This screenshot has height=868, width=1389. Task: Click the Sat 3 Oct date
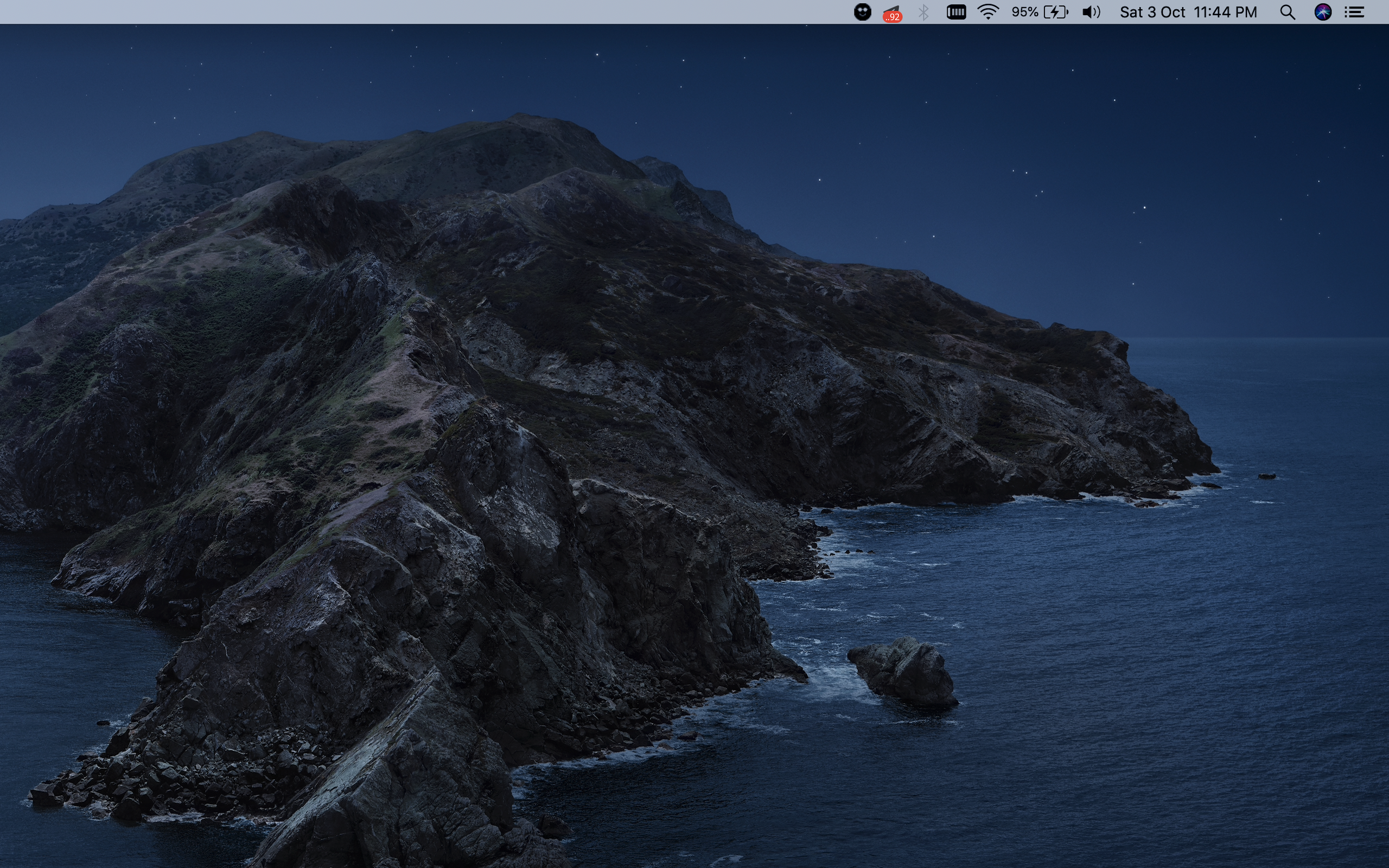(1152, 12)
